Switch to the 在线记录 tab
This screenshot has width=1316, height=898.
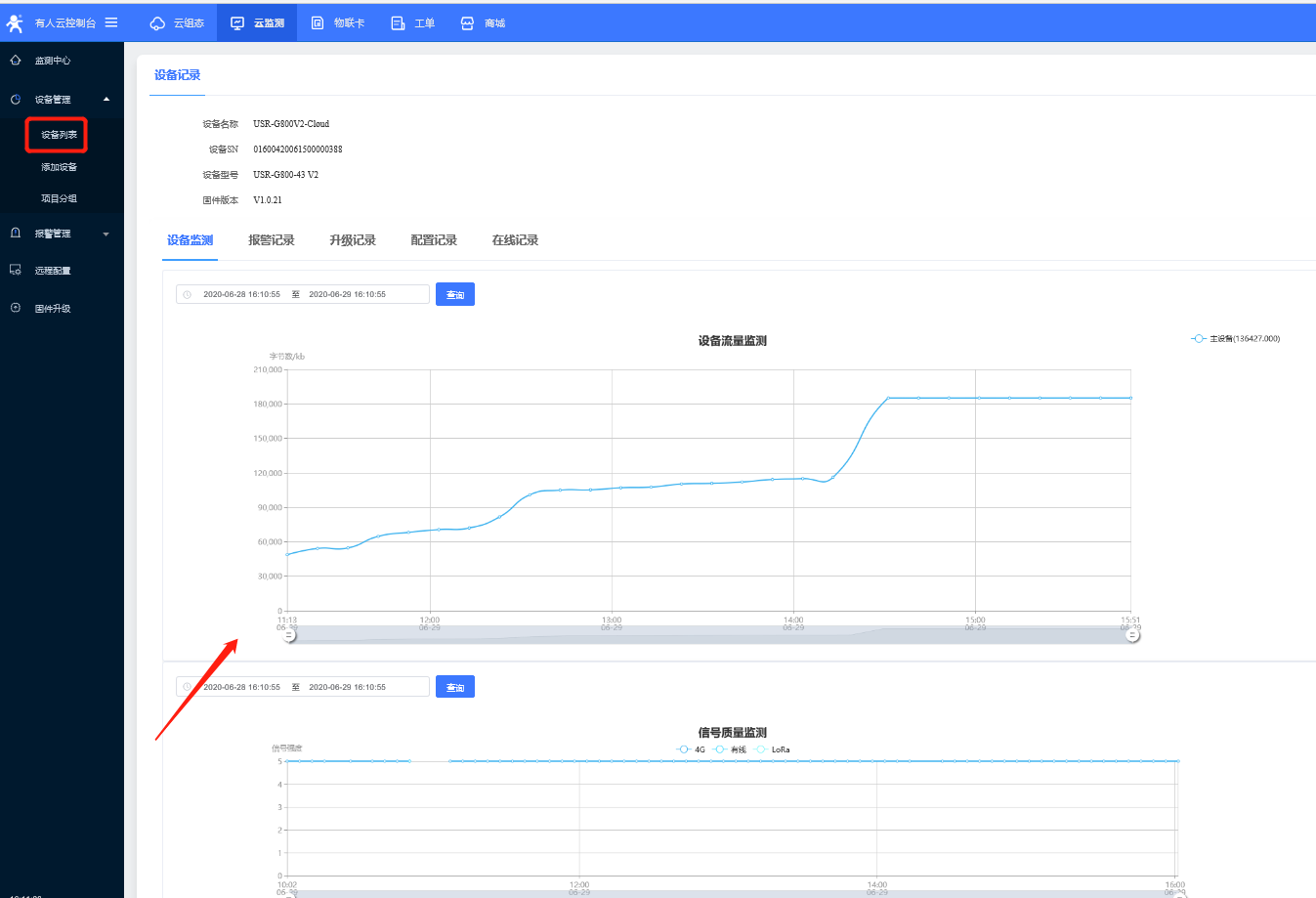click(515, 240)
